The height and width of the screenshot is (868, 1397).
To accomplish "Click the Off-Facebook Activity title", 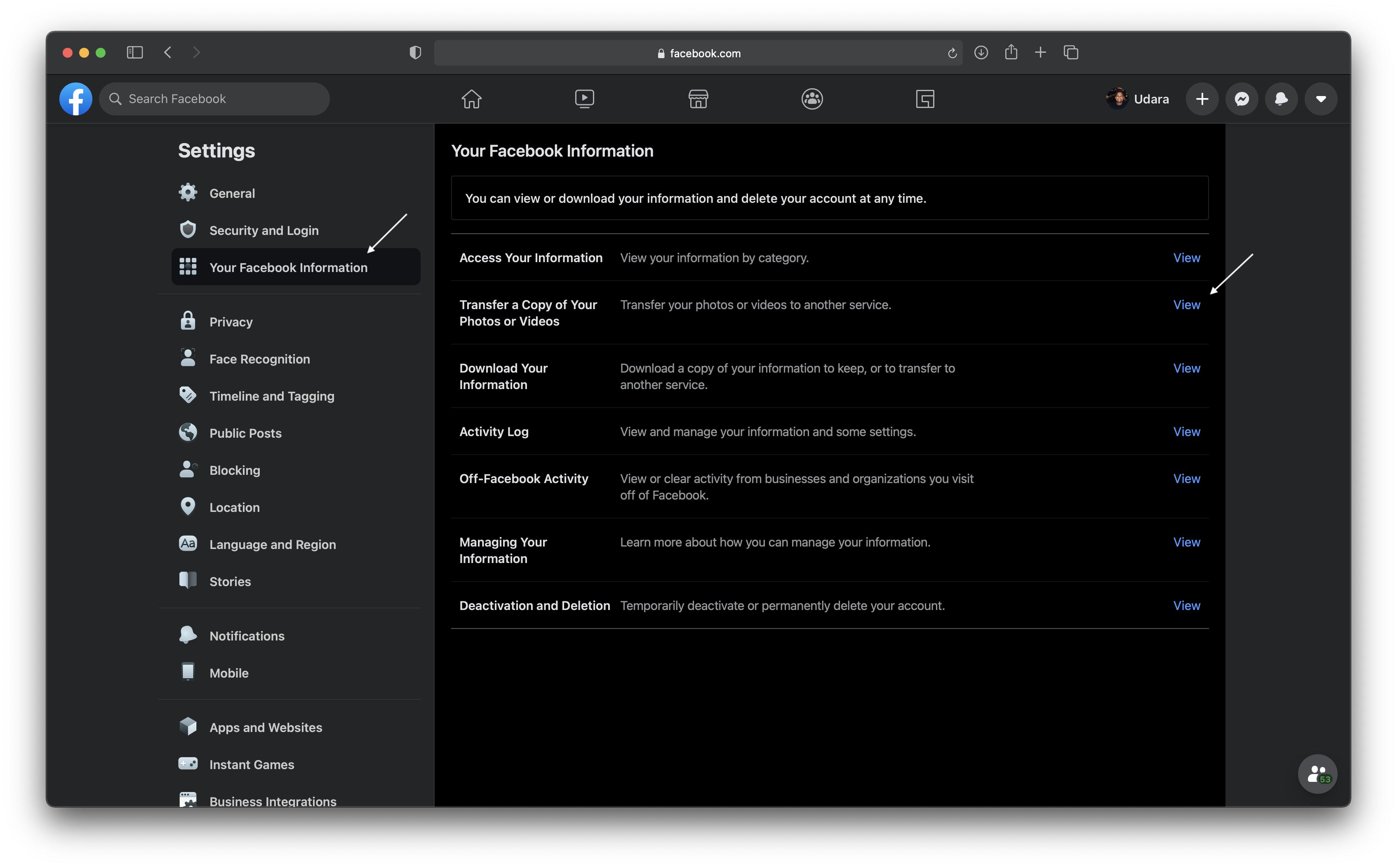I will click(524, 479).
